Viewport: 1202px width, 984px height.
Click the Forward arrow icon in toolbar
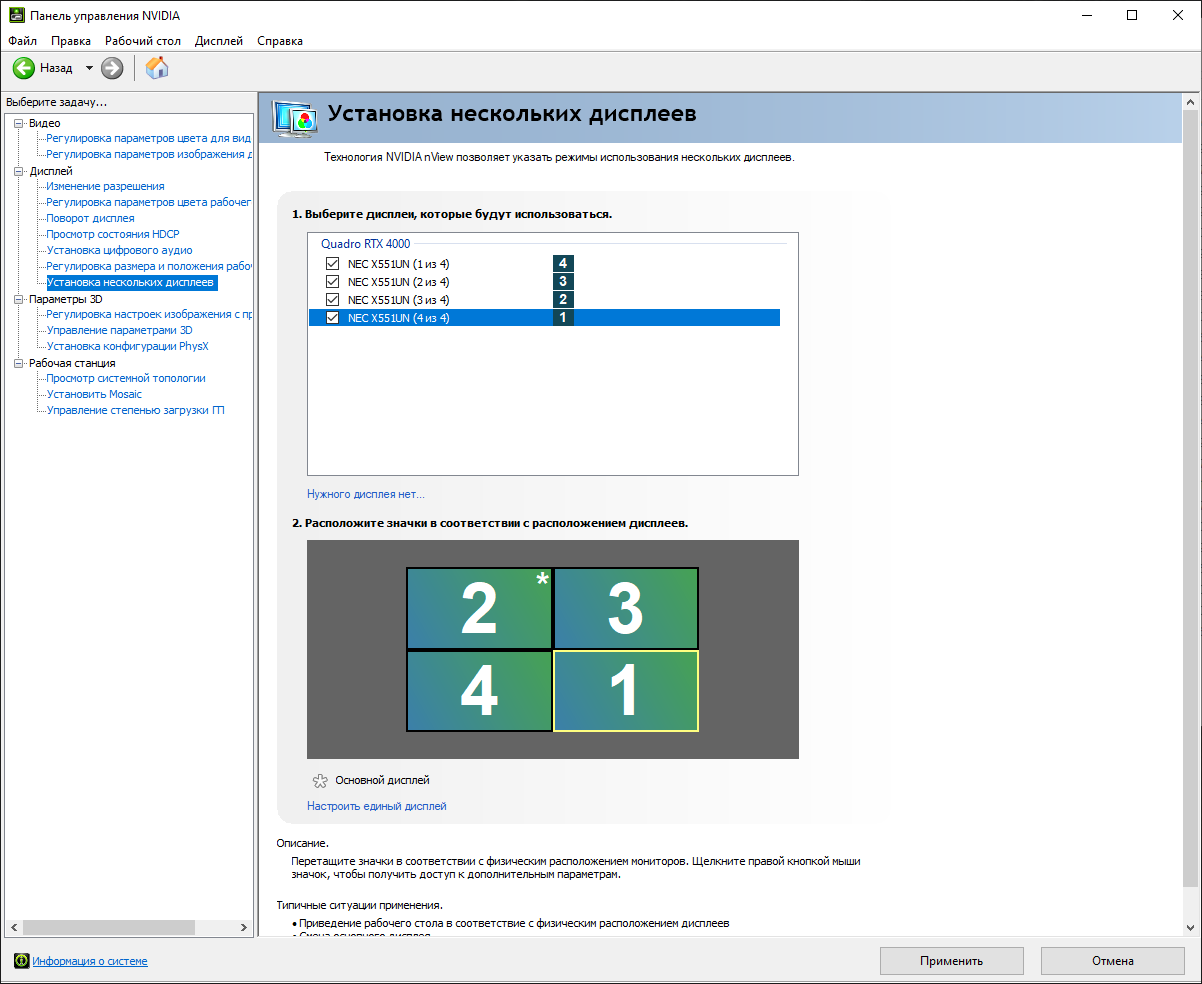[x=112, y=68]
